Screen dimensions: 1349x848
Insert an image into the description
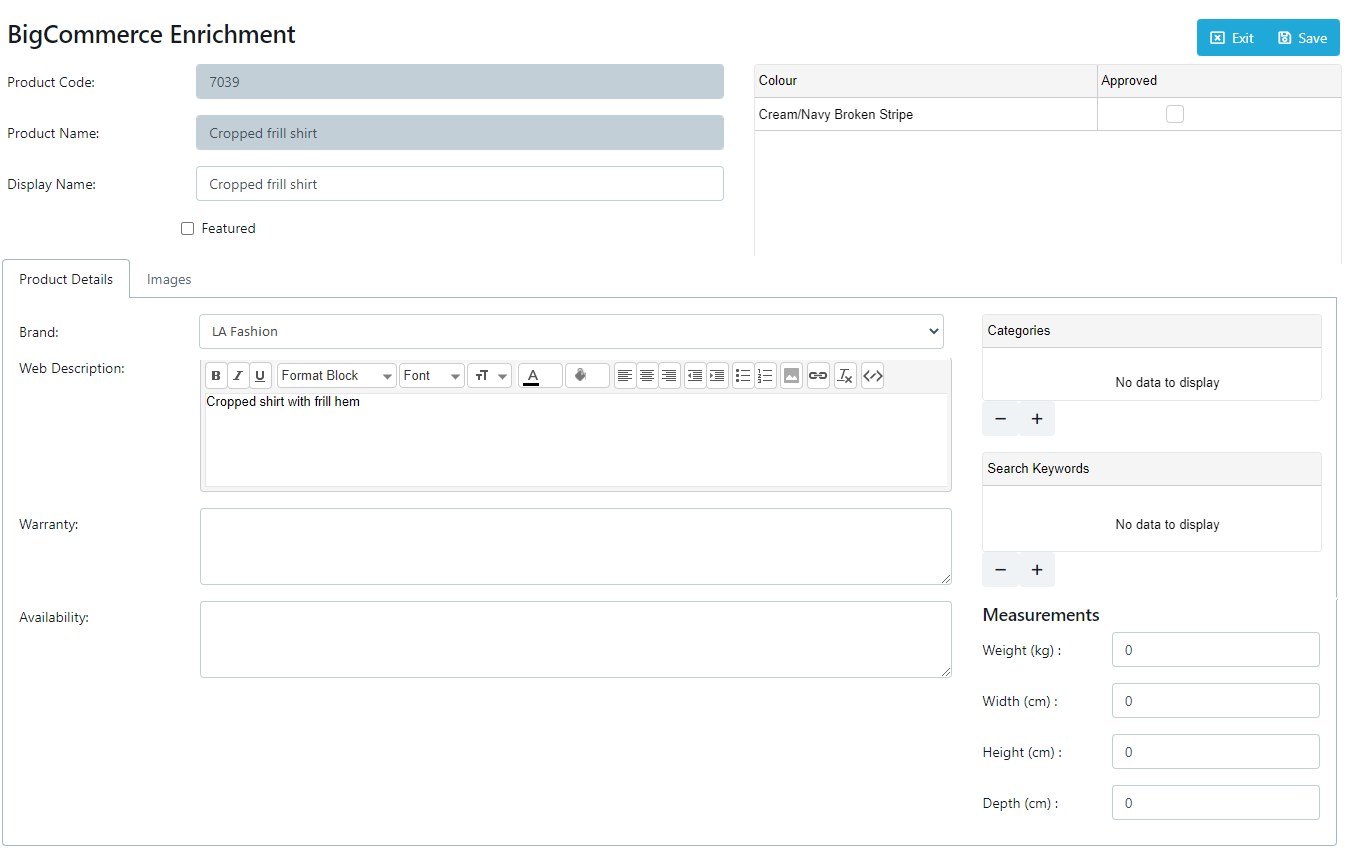point(791,376)
